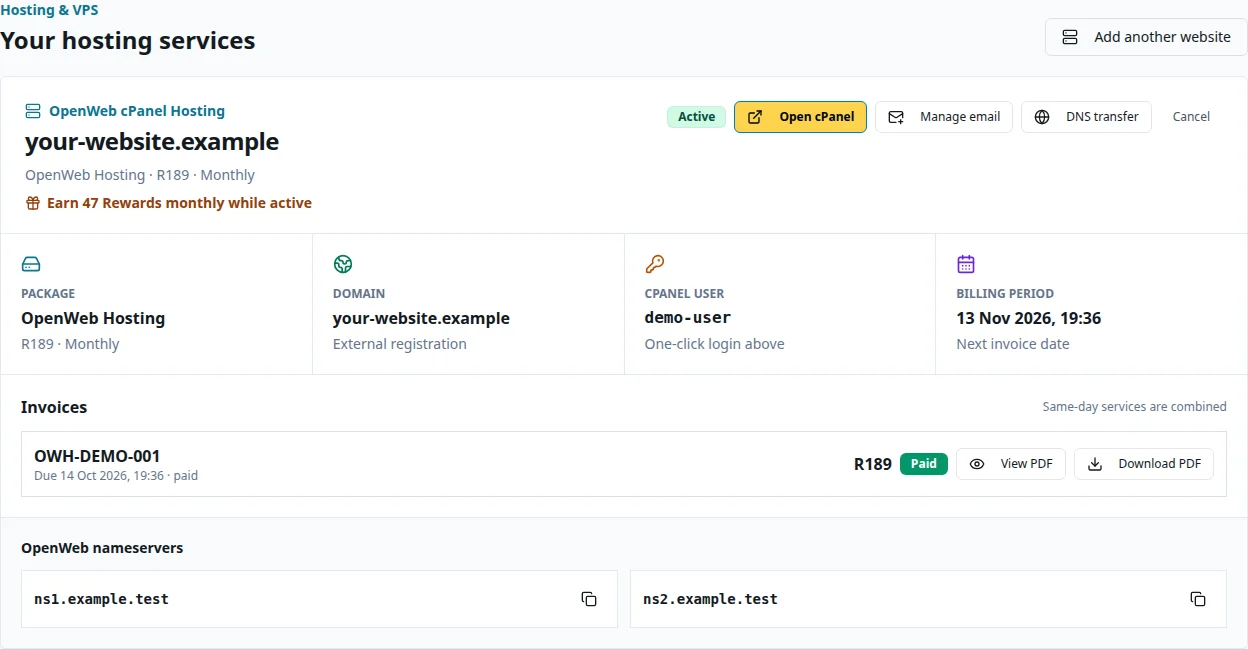Cancel the hosting service

[x=1191, y=117]
